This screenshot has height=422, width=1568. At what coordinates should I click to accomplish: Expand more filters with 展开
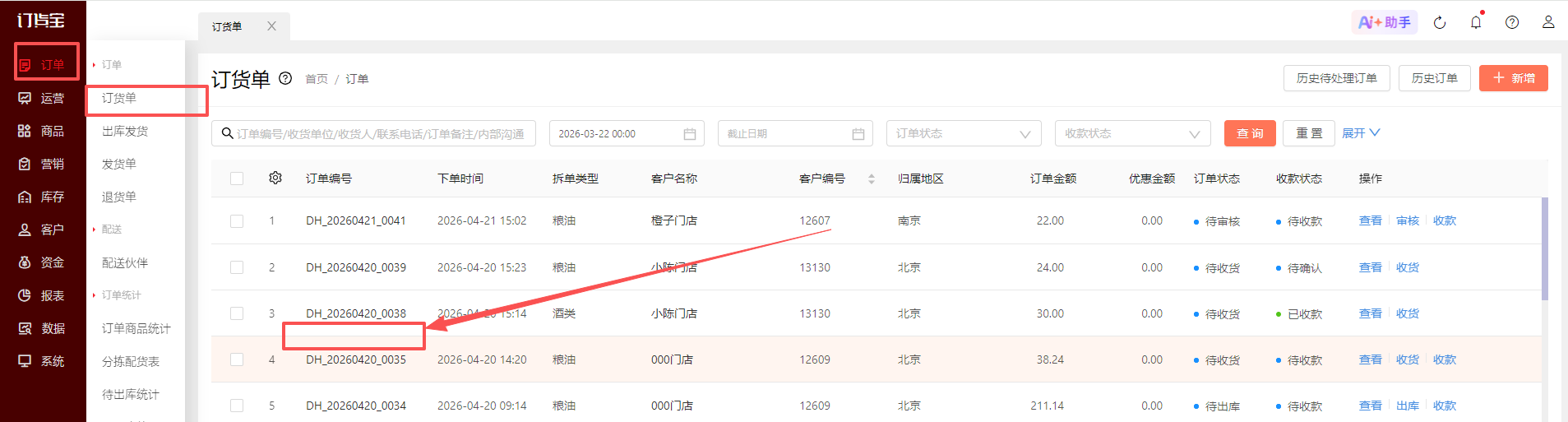pos(1361,133)
